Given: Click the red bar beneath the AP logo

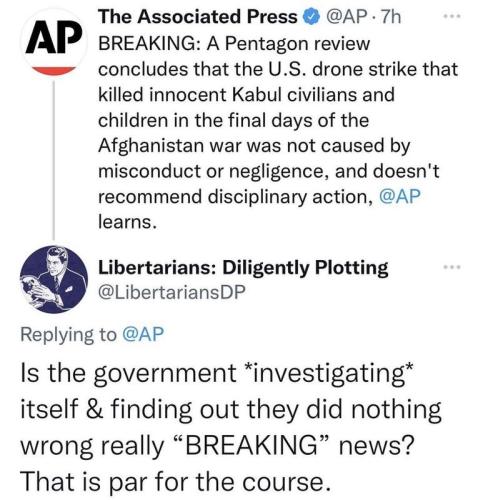Looking at the screenshot, I should pos(53,71).
